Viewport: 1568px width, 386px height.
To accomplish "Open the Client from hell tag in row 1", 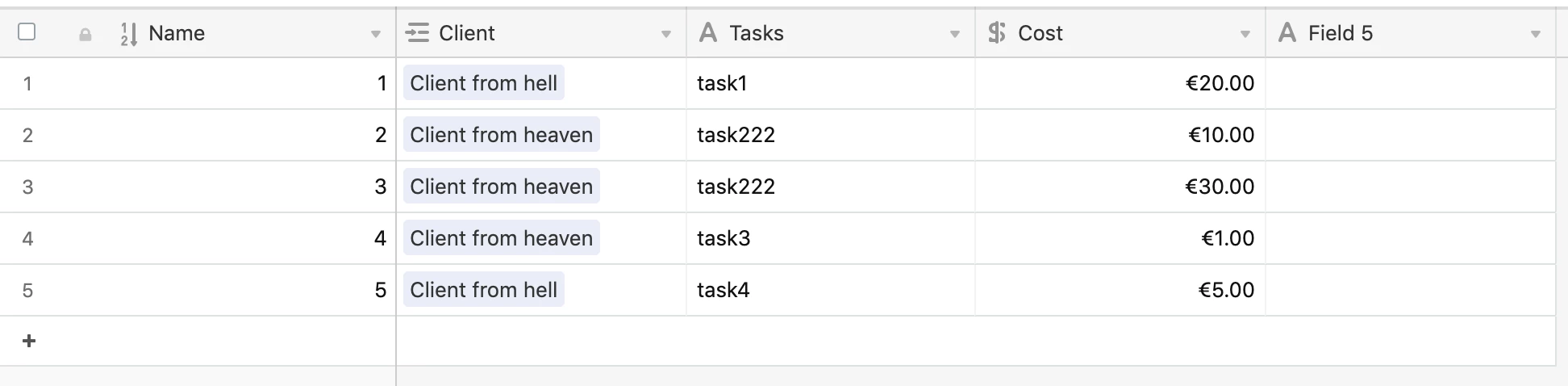I will coord(484,83).
